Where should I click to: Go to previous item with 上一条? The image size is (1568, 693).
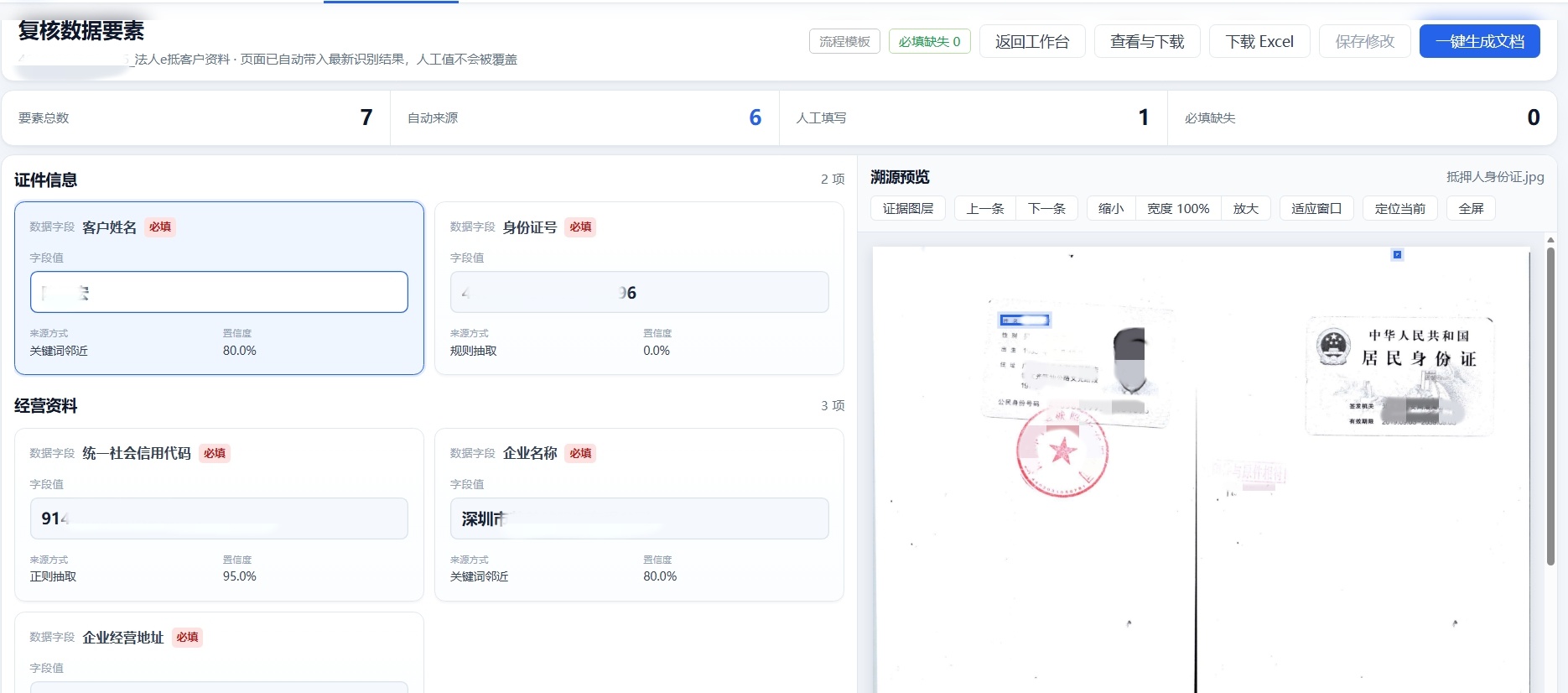[985, 208]
